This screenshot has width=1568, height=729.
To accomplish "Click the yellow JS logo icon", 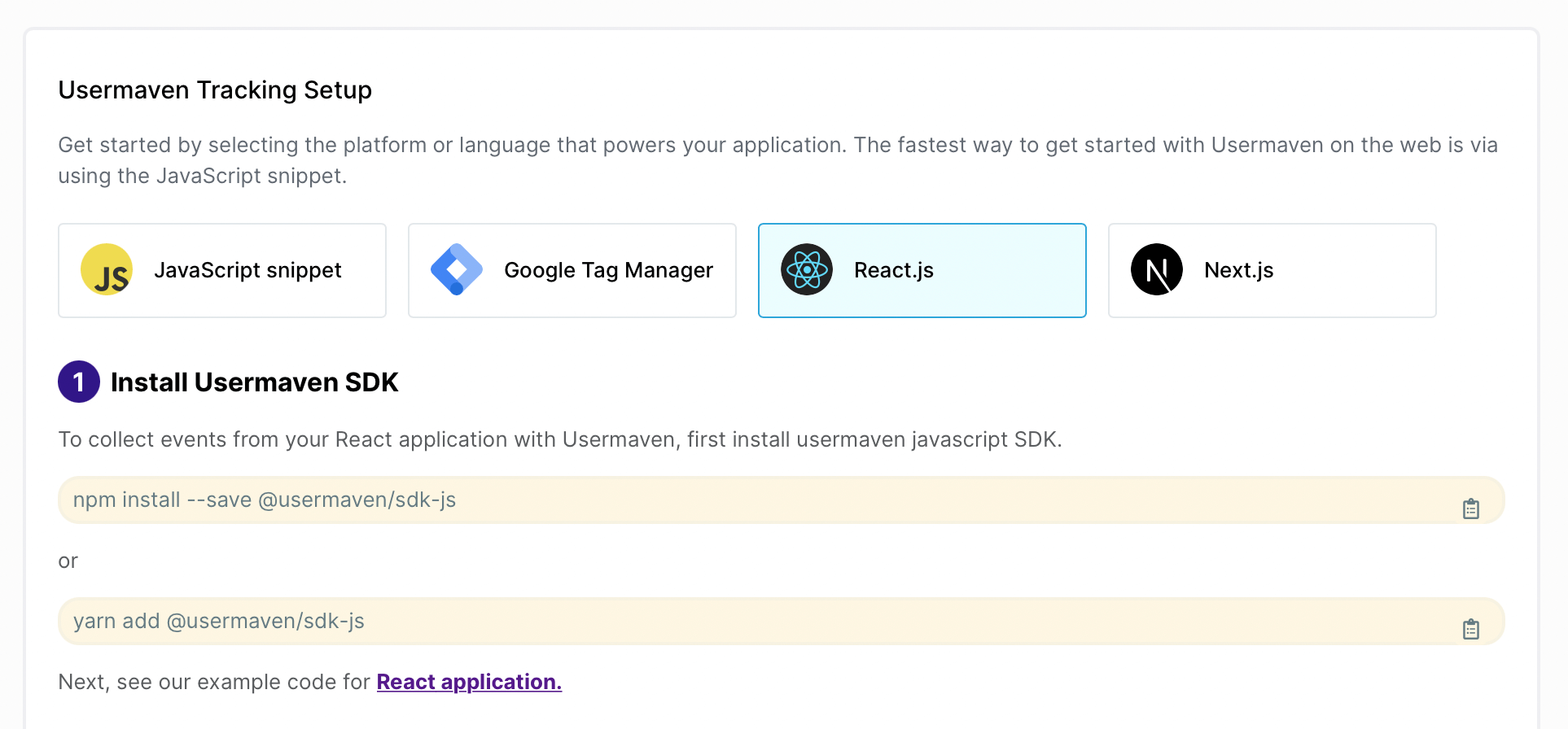I will (107, 269).
